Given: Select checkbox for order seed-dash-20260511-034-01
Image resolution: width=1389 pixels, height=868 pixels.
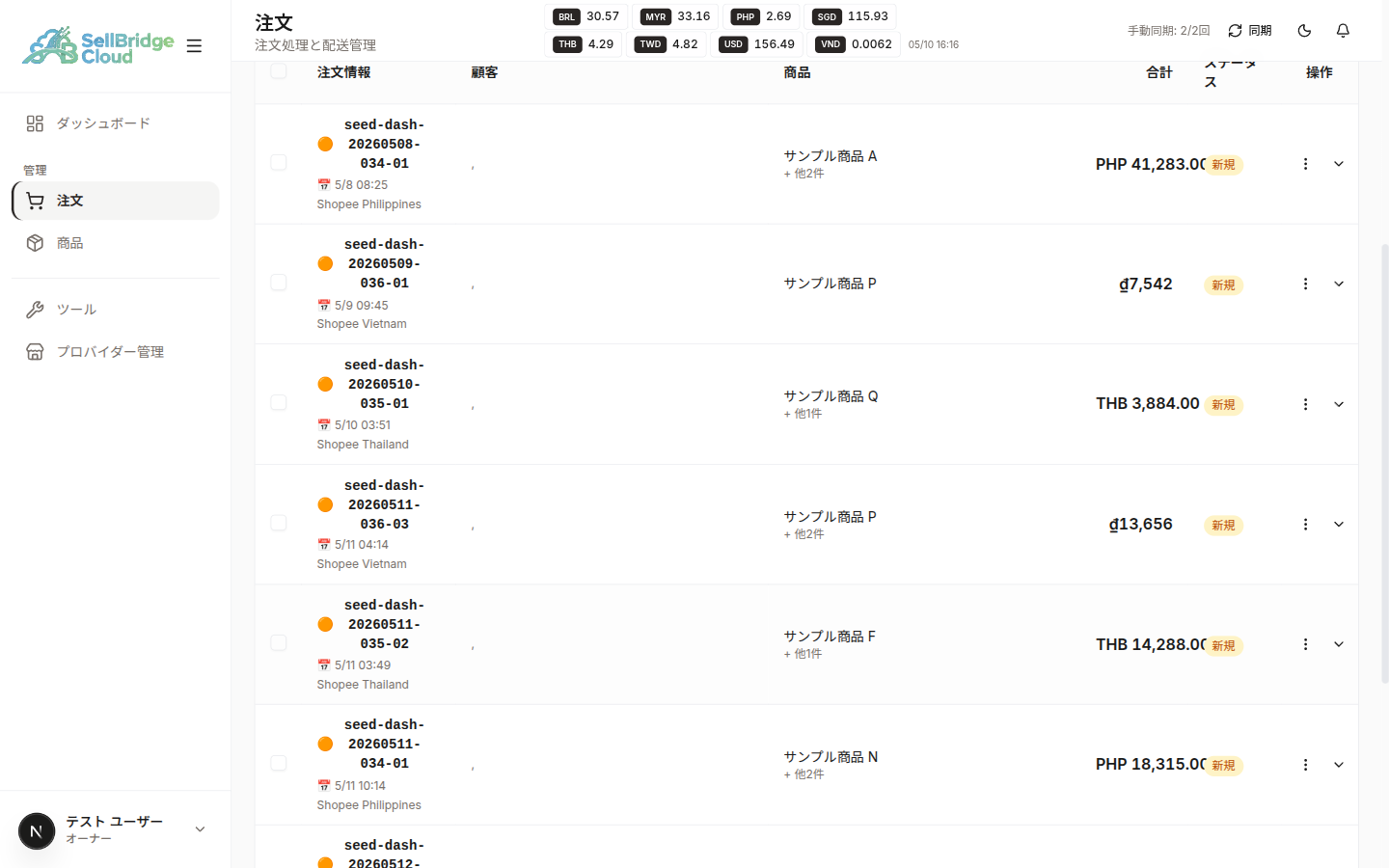Looking at the screenshot, I should tap(279, 763).
